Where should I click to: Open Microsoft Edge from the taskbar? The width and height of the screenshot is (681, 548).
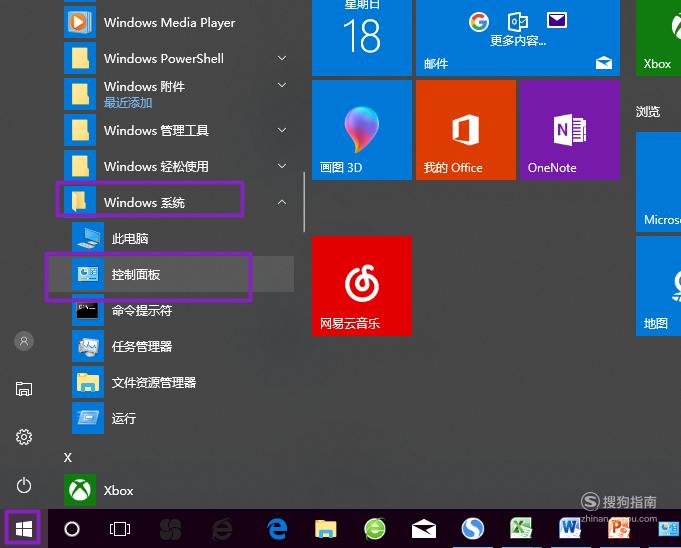tap(277, 528)
